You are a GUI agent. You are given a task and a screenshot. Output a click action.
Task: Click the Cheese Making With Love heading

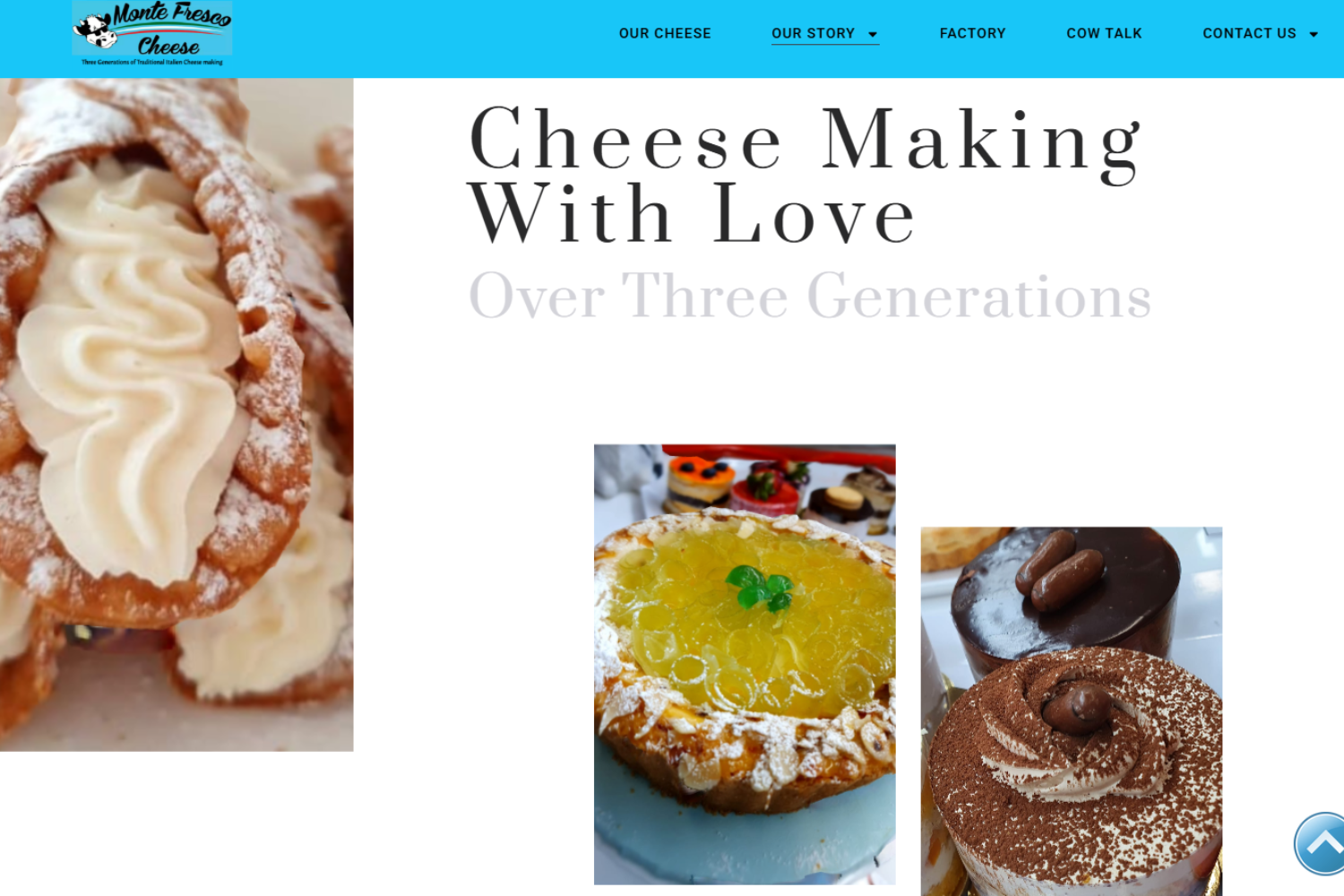[x=805, y=175]
